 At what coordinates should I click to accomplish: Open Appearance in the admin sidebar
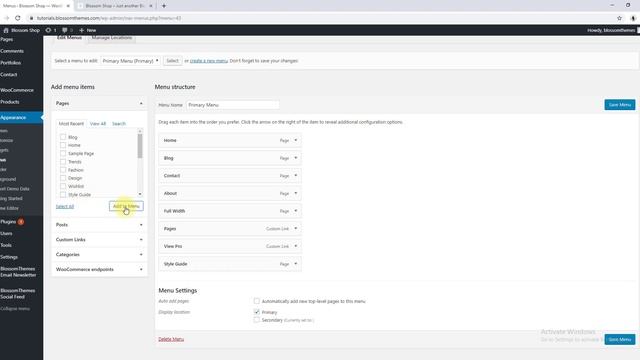pyautogui.click(x=21, y=118)
